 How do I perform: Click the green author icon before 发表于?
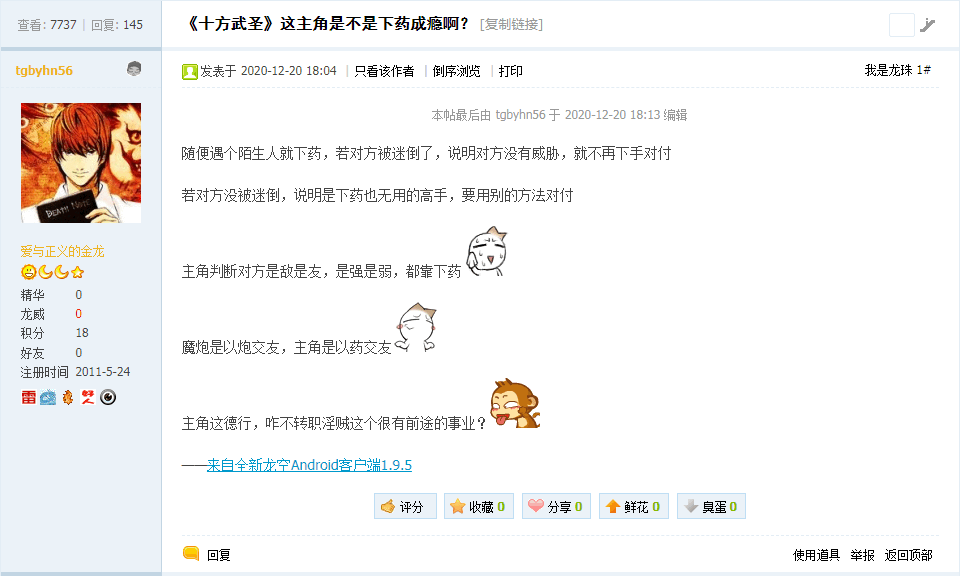click(x=190, y=72)
